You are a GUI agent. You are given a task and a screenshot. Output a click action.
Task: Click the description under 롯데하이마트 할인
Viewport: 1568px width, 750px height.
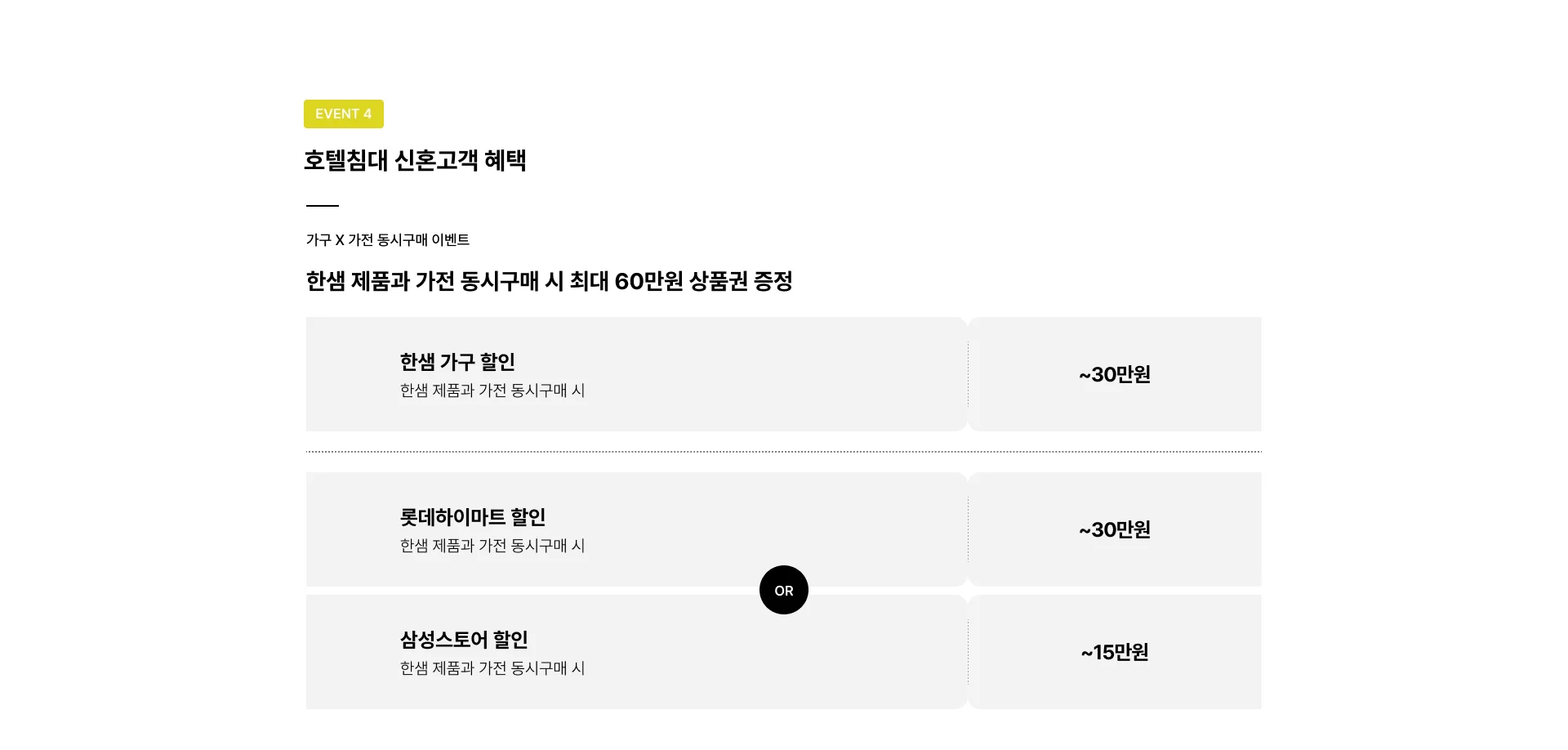492,546
